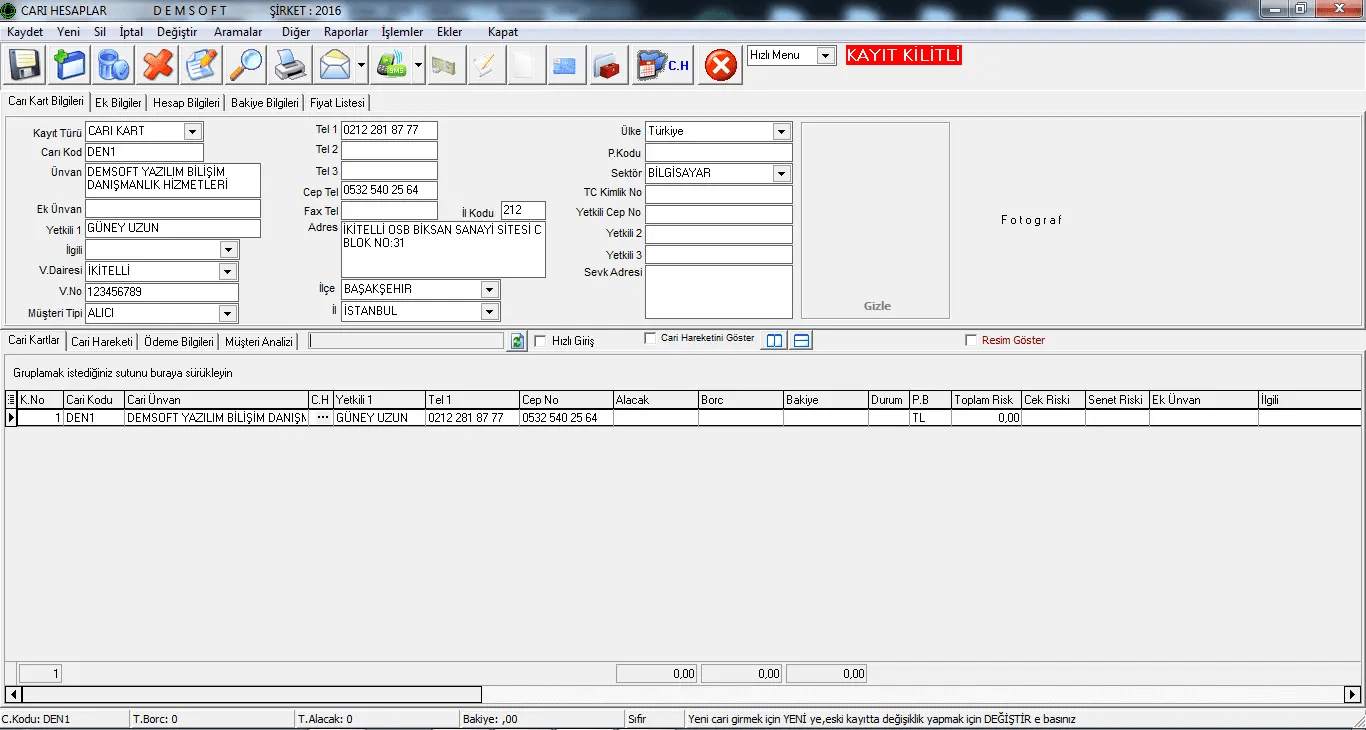Click the blue credit card icon
The image size is (1366, 730).
click(564, 65)
